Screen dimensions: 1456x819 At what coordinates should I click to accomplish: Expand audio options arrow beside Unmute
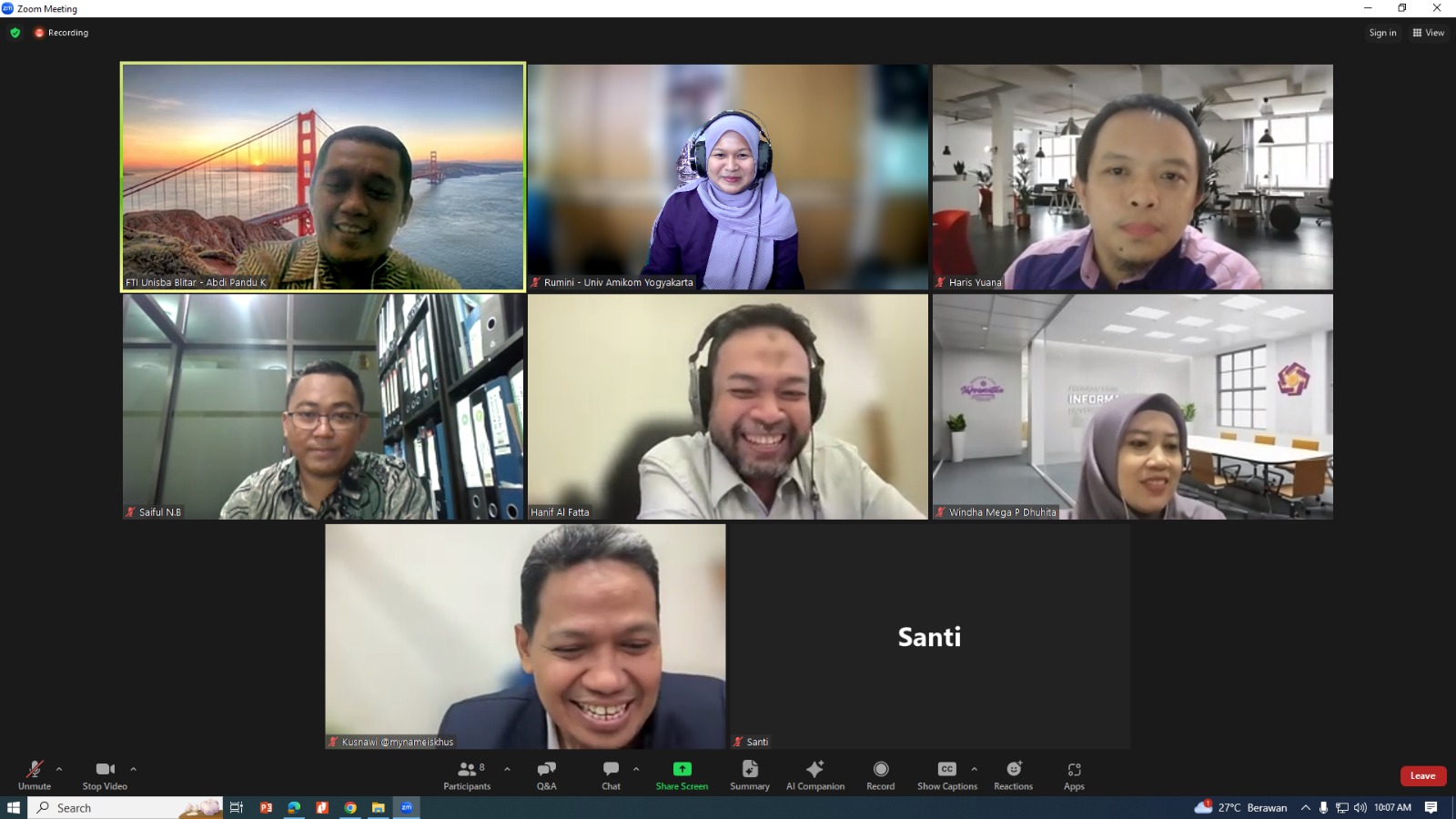59,769
